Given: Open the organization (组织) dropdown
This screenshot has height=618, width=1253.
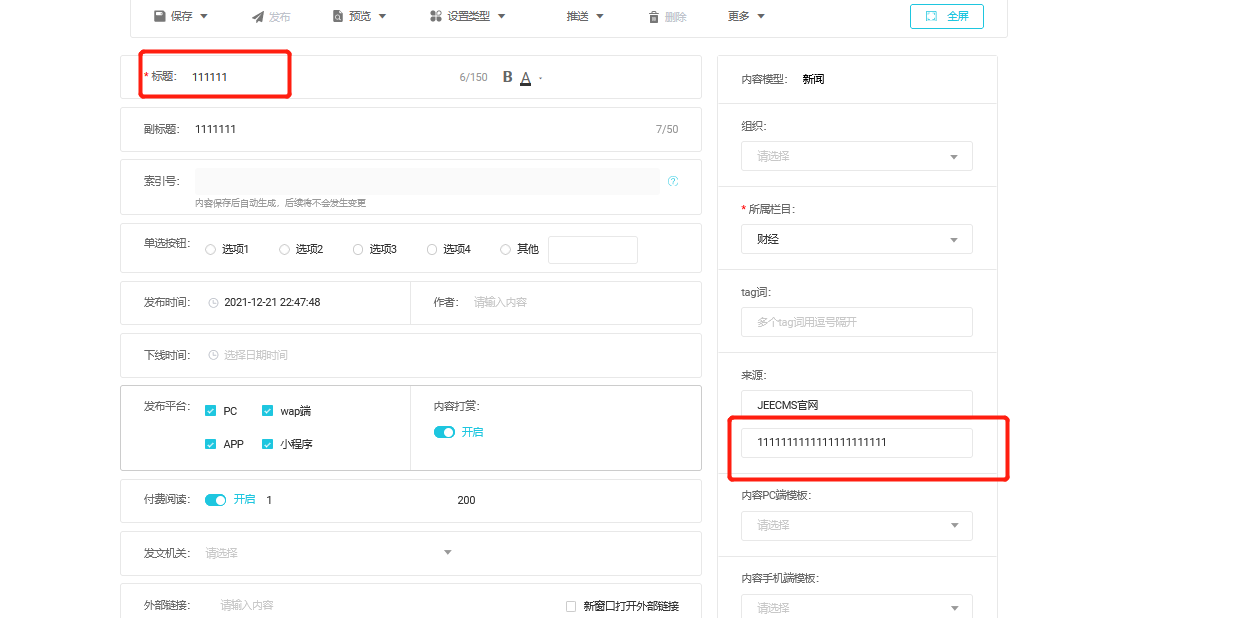Looking at the screenshot, I should point(856,156).
